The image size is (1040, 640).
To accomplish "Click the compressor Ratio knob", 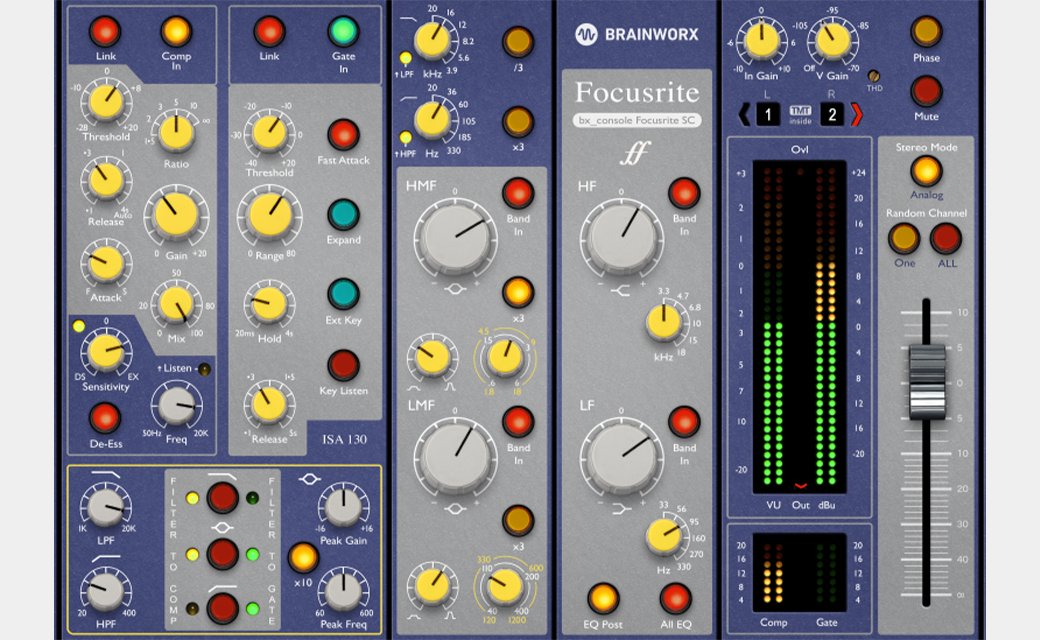I will [x=176, y=131].
